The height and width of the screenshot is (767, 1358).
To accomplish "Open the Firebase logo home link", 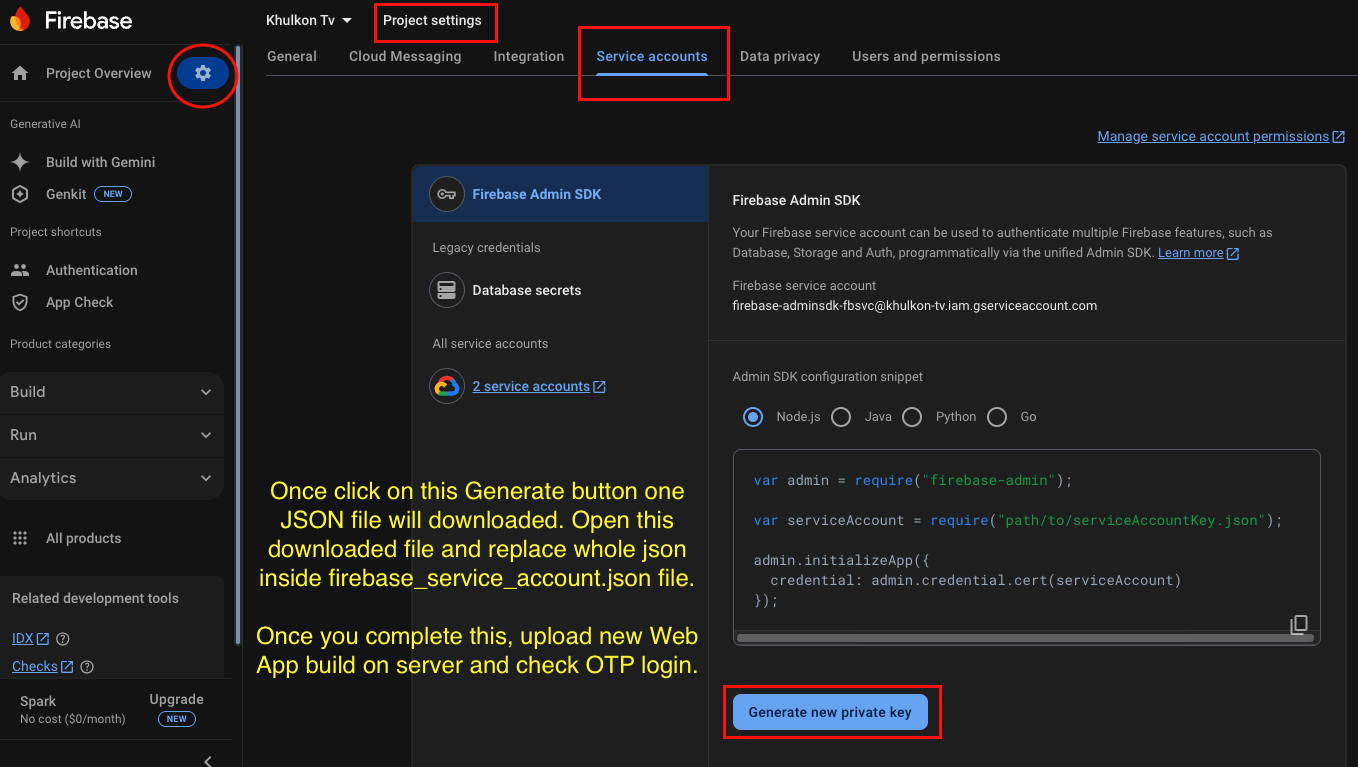I will pos(70,20).
